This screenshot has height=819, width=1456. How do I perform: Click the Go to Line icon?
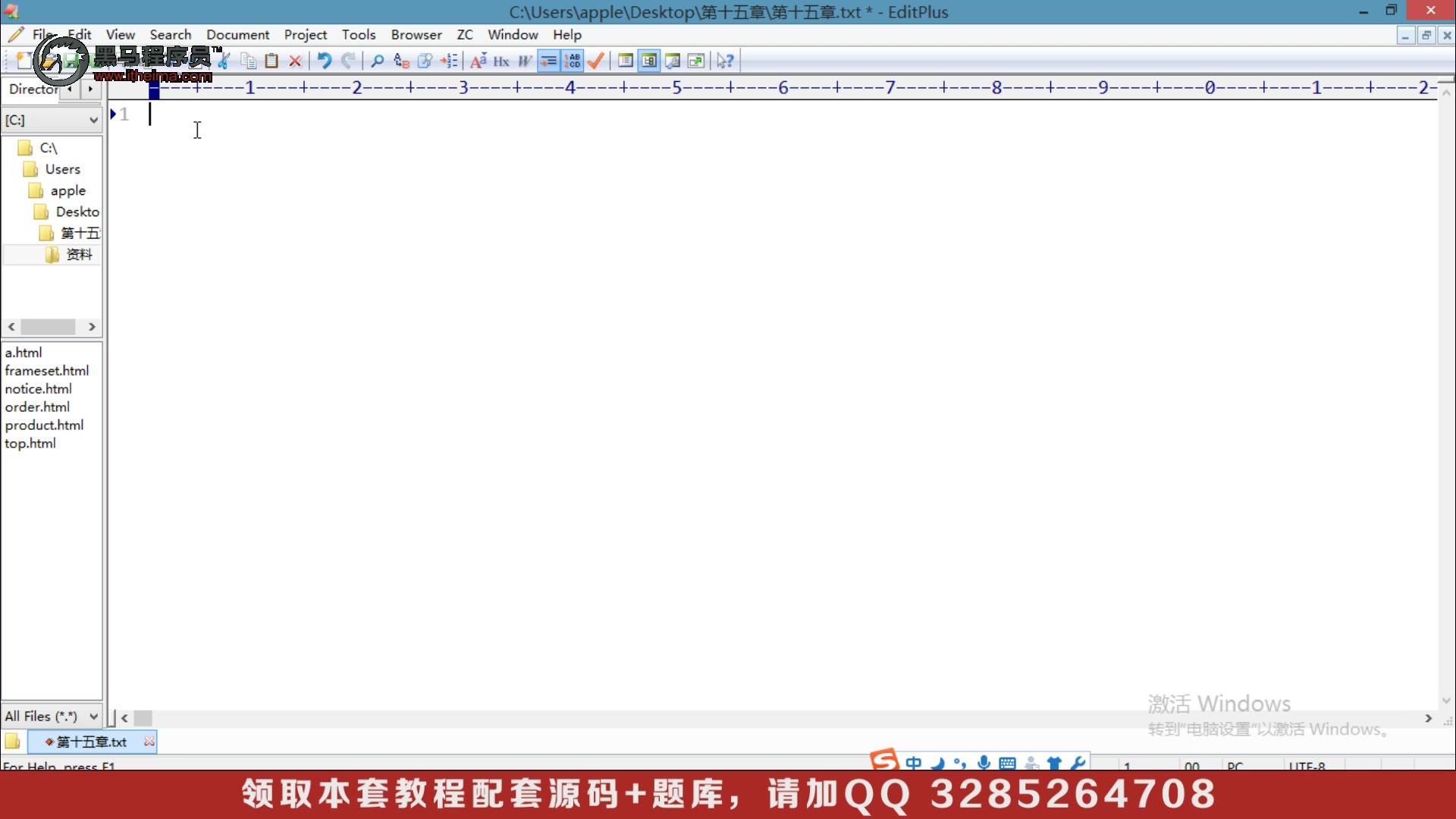[x=450, y=61]
